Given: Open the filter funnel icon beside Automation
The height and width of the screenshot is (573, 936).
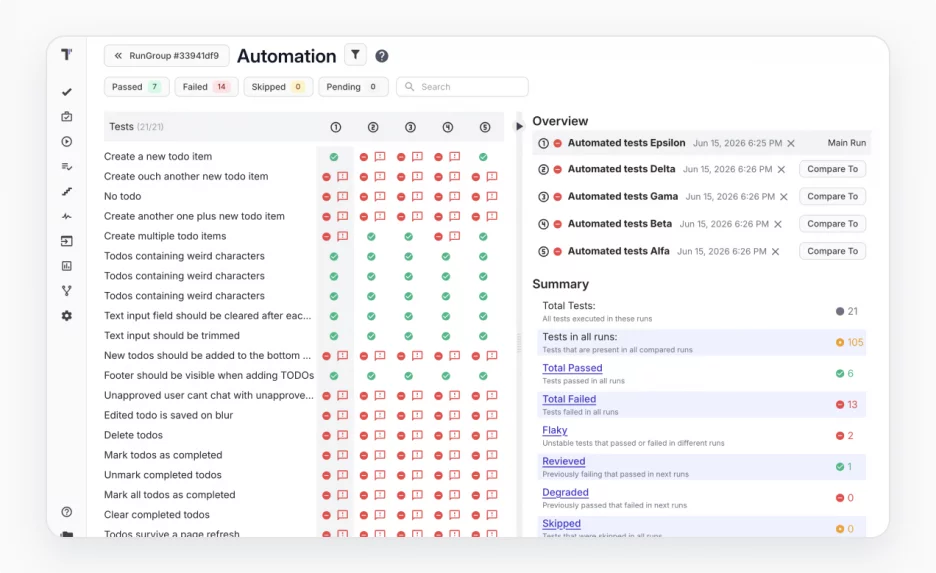Looking at the screenshot, I should coord(355,55).
